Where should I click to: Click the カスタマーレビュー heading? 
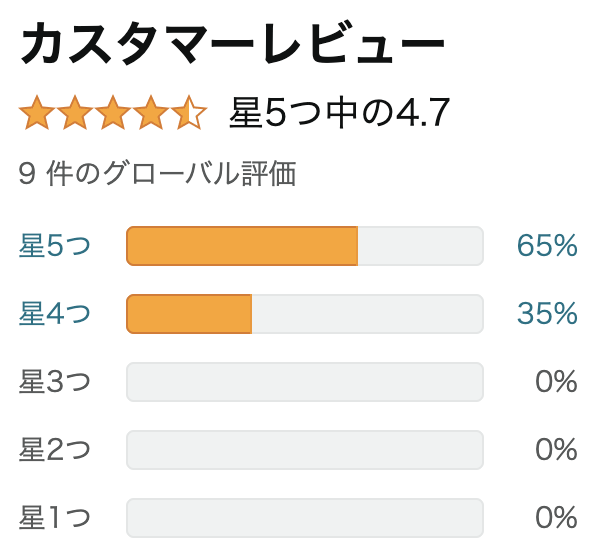[232, 43]
